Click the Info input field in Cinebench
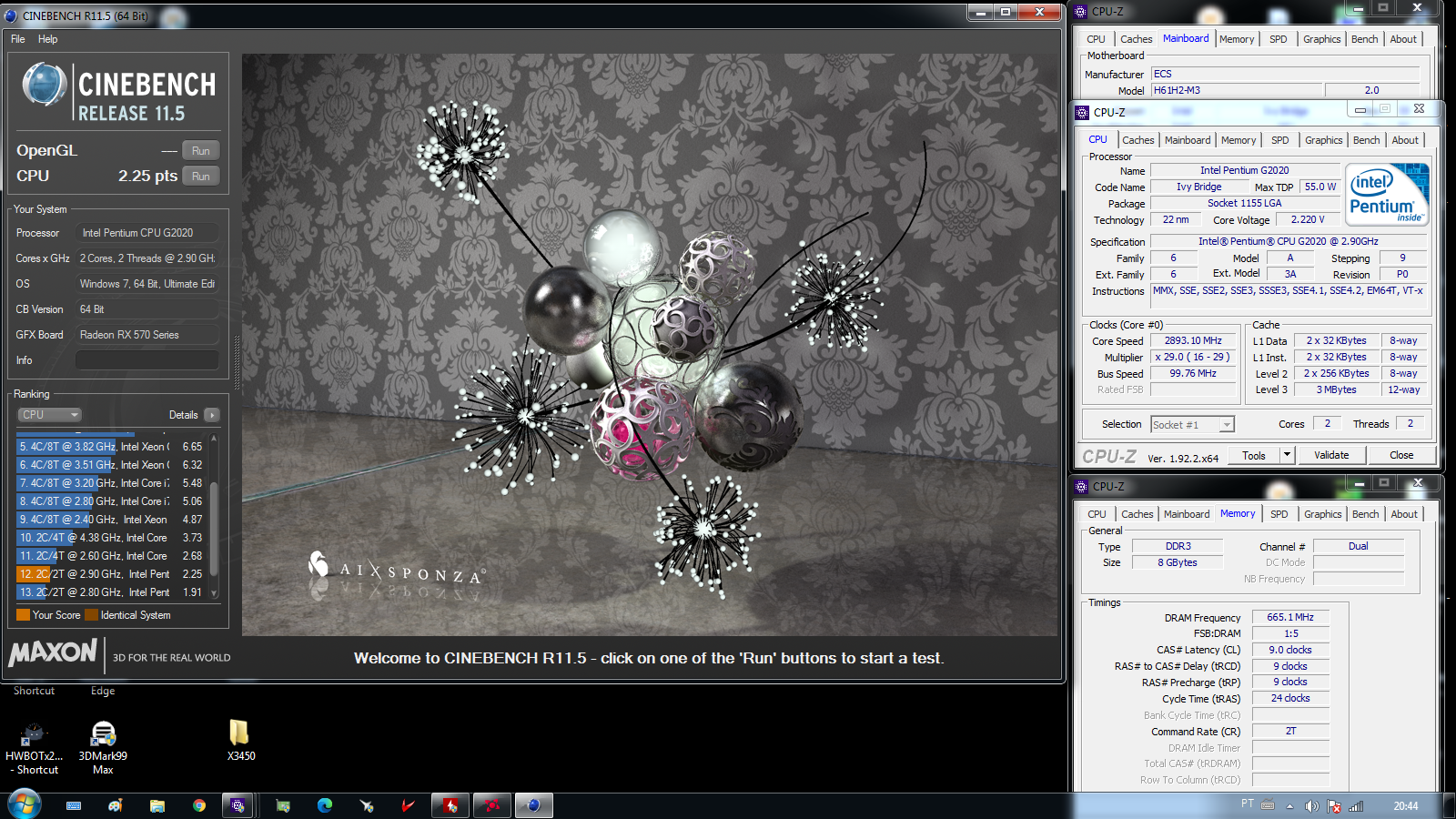The width and height of the screenshot is (1456, 819). 147,360
